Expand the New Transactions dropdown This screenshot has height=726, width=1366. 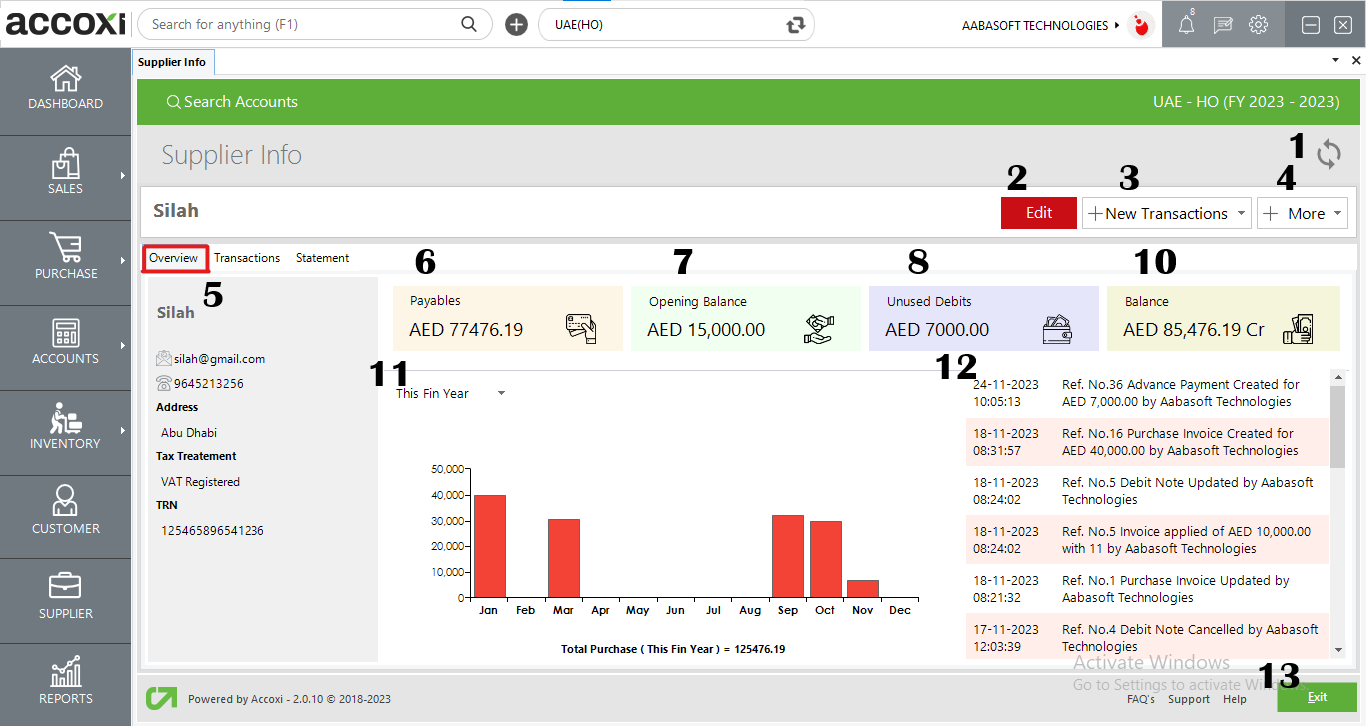[1241, 213]
